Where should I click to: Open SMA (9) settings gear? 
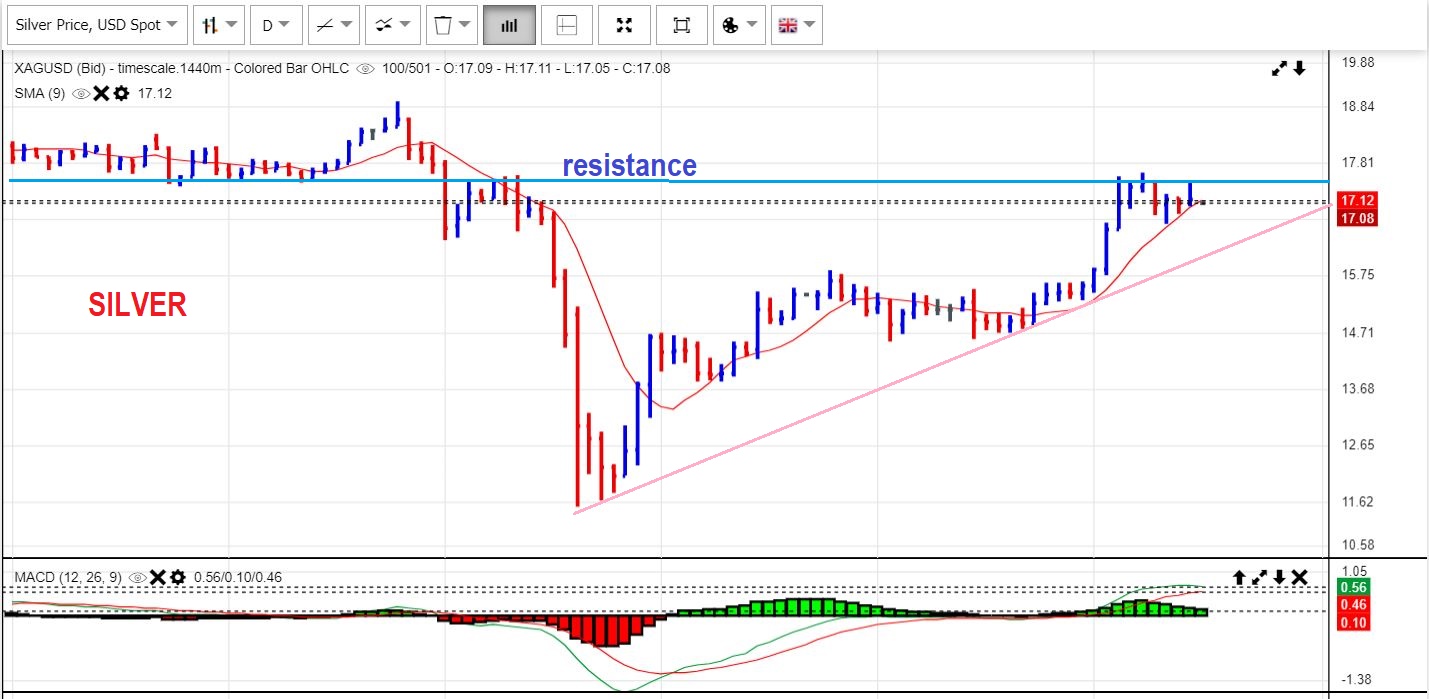[121, 93]
